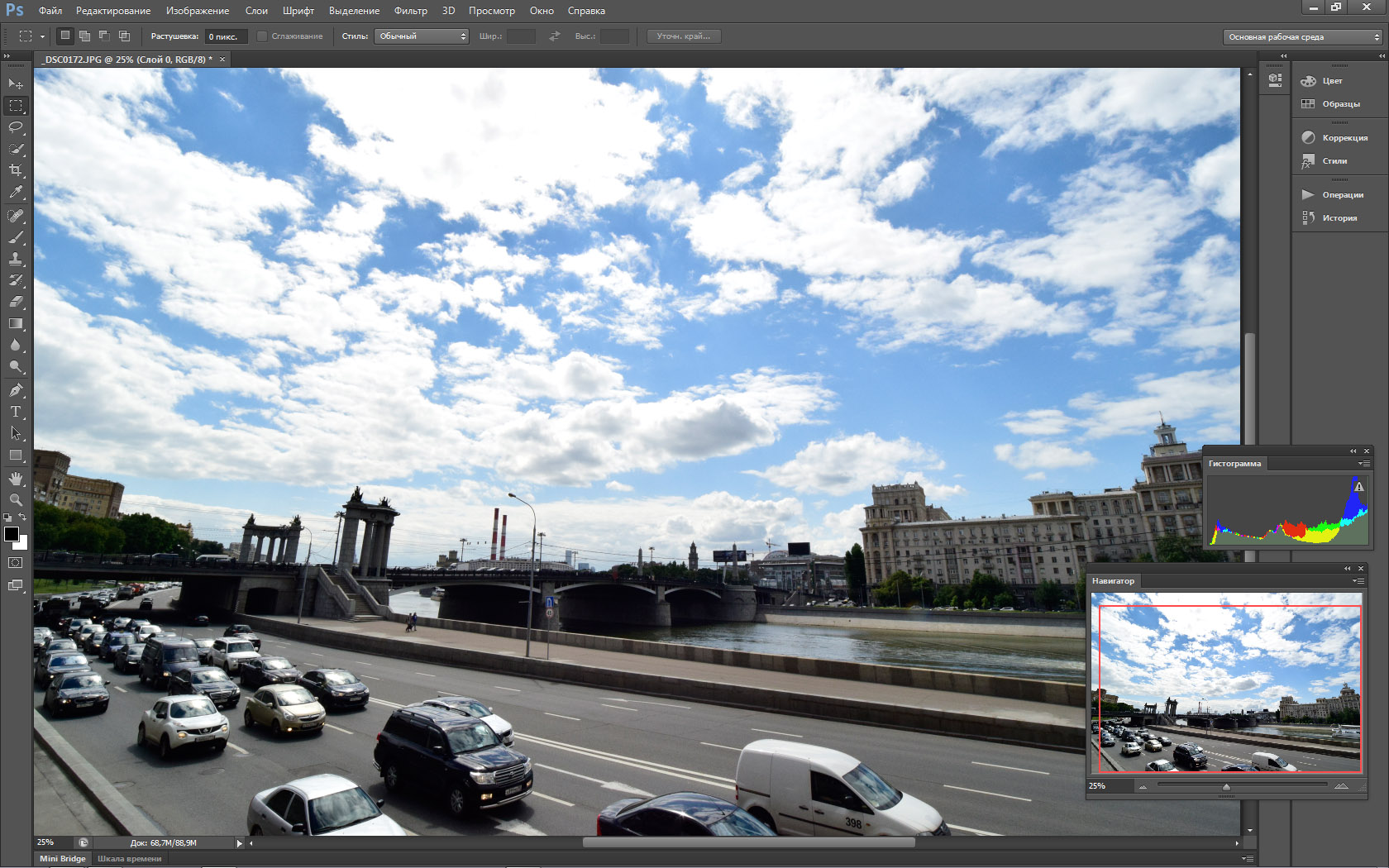Screen dimensions: 1389x868
Task: Click the Растушевка feather input field
Action: click(x=226, y=36)
